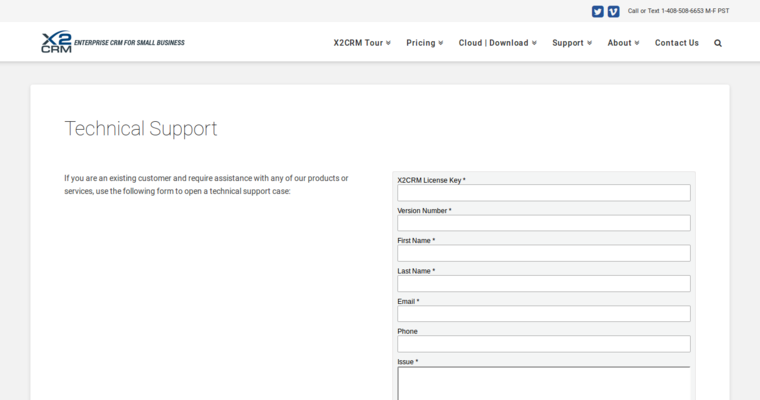Expand the X2CRM Tour menu
Image resolution: width=760 pixels, height=400 pixels.
tap(362, 43)
